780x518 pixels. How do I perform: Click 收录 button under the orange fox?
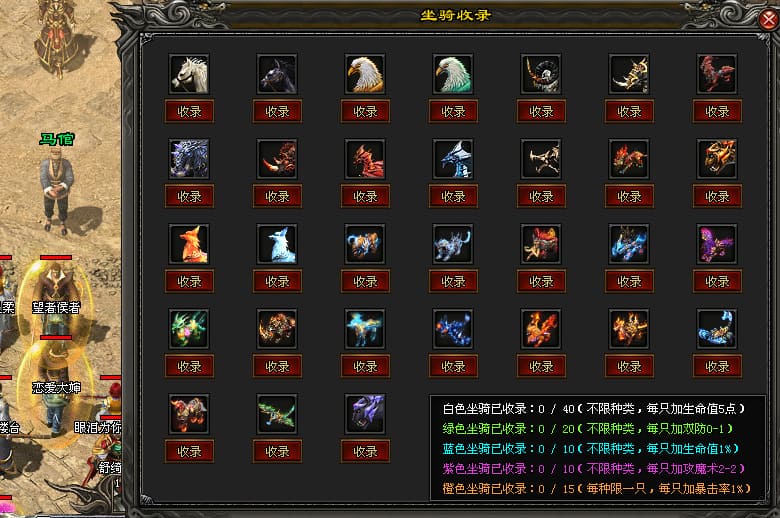(x=190, y=281)
